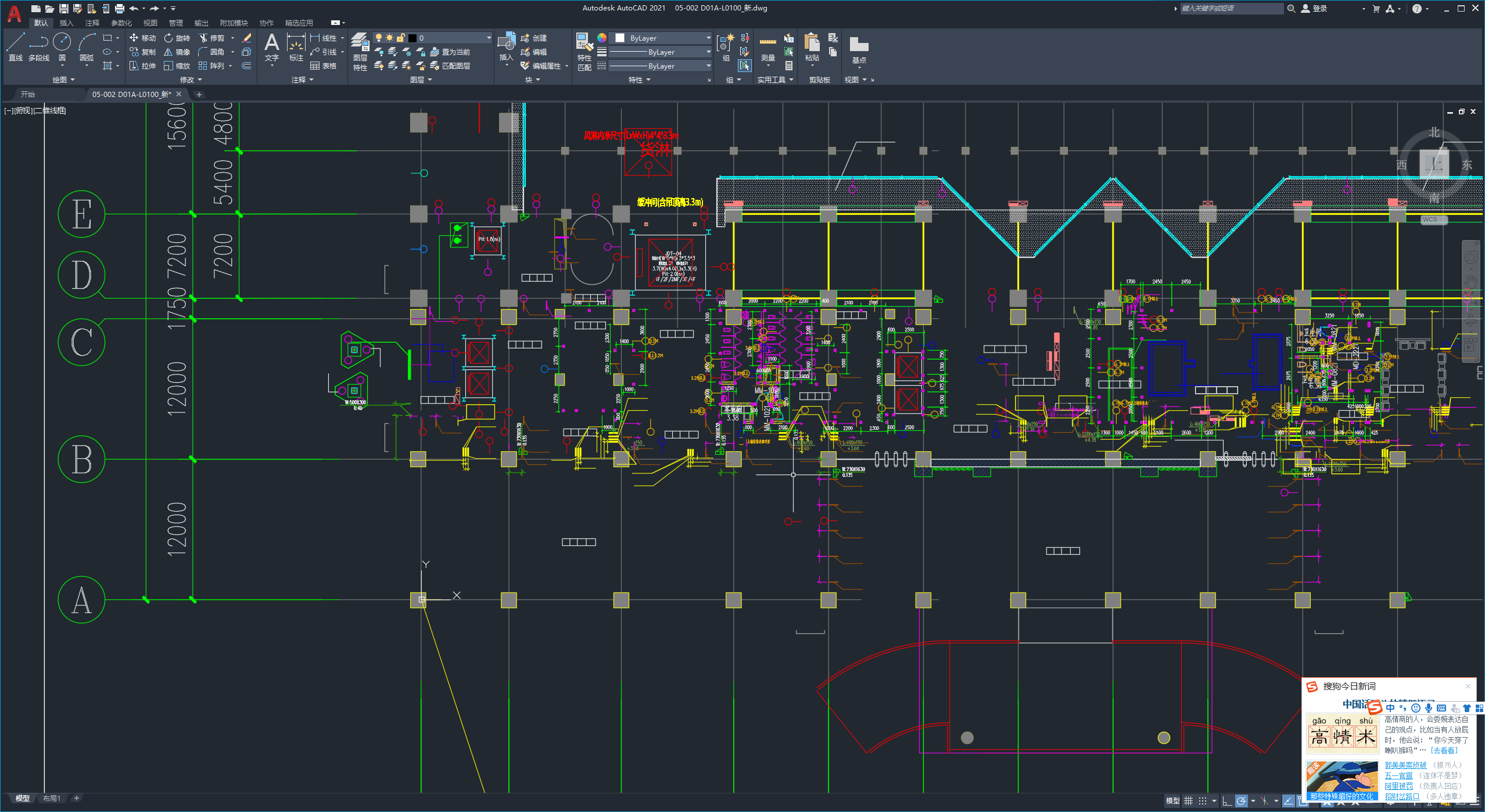1485x812 pixels.
Task: Expand the Draw (绘图) panel
Action: pyautogui.click(x=64, y=80)
